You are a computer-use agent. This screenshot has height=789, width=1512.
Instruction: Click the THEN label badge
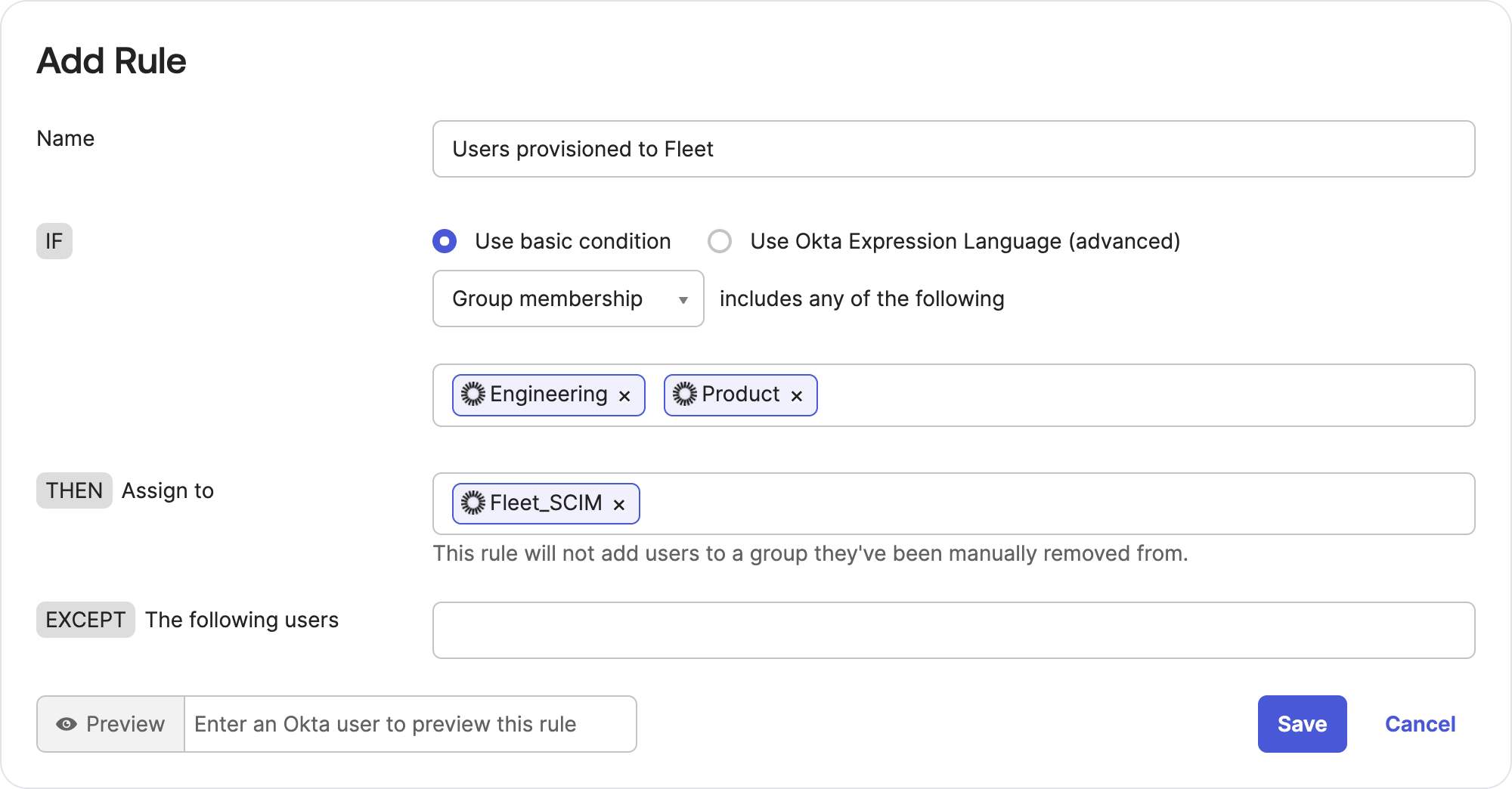(74, 490)
